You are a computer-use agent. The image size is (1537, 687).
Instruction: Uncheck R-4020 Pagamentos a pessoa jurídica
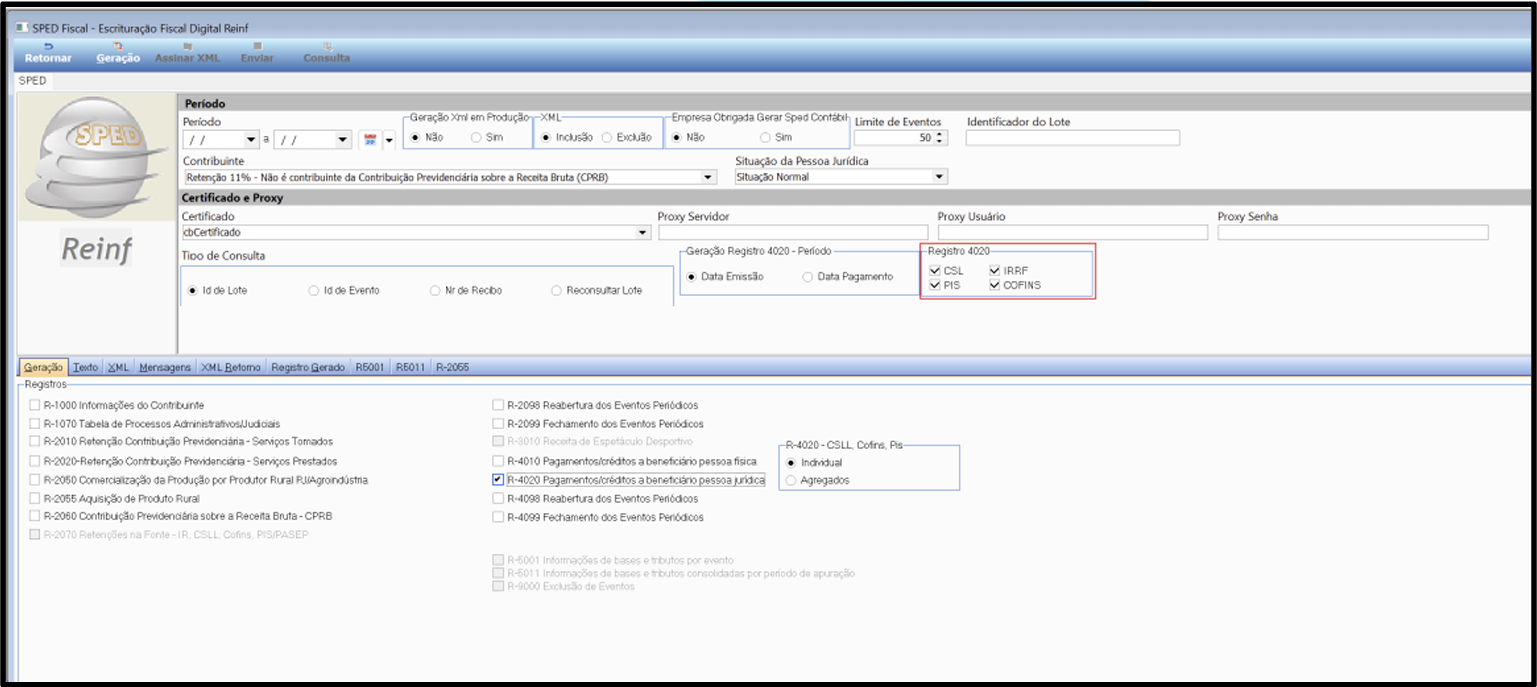click(x=498, y=479)
